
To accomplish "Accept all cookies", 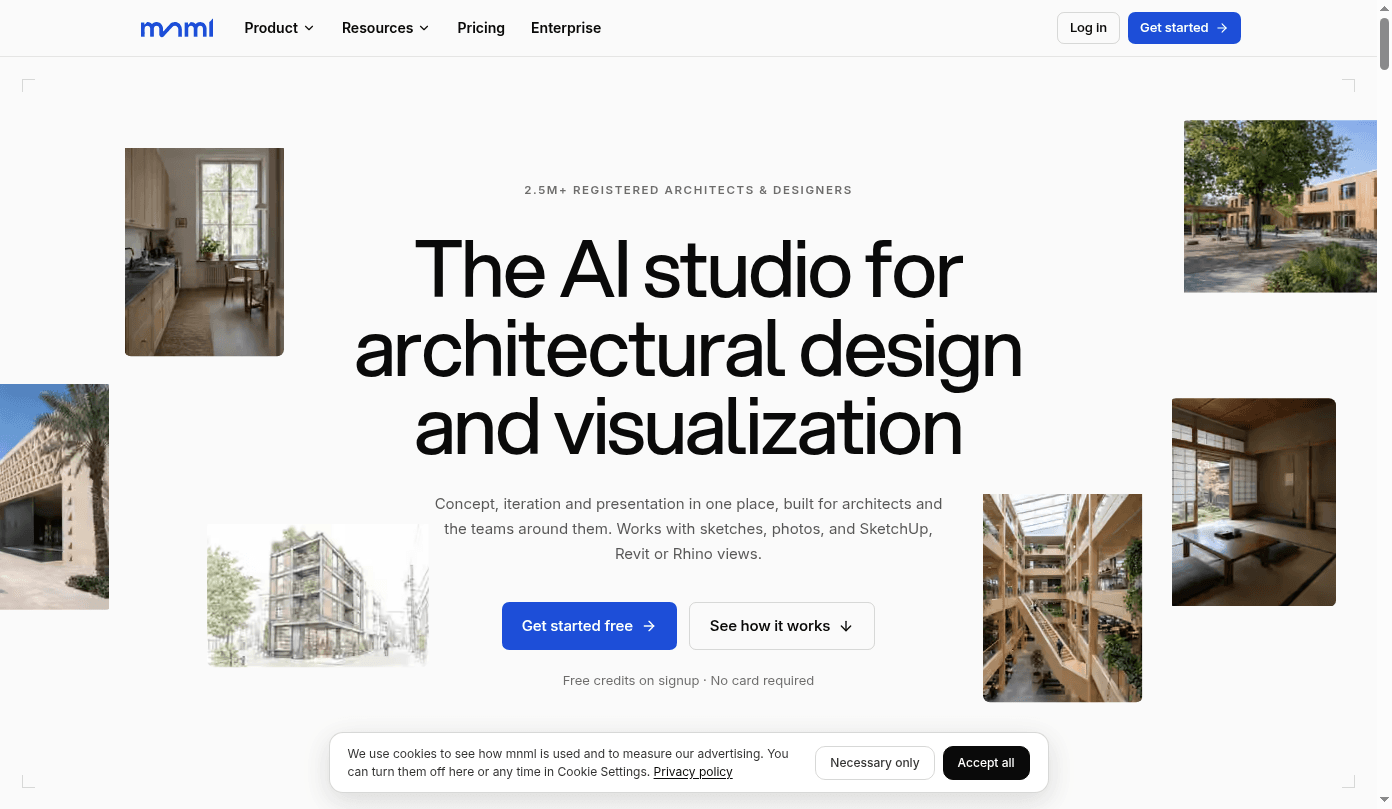I will point(986,763).
